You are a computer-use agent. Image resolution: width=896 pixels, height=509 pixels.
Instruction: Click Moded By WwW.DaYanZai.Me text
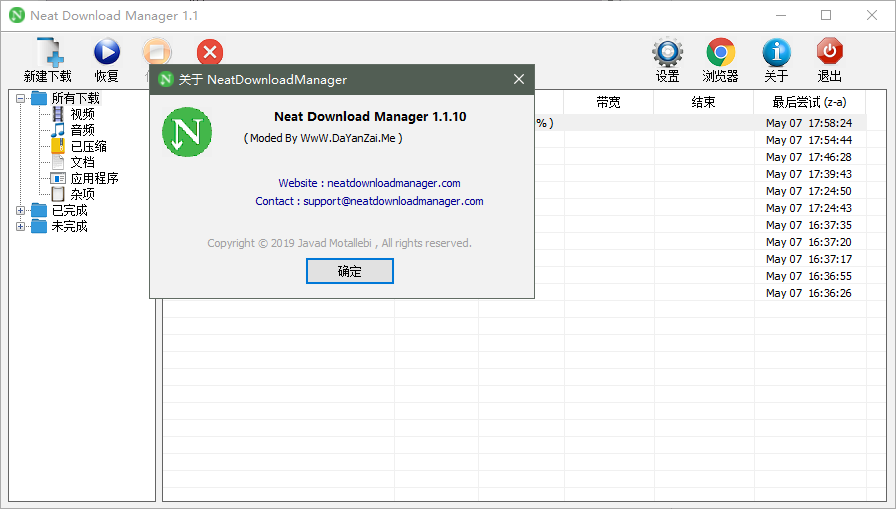[323, 138]
